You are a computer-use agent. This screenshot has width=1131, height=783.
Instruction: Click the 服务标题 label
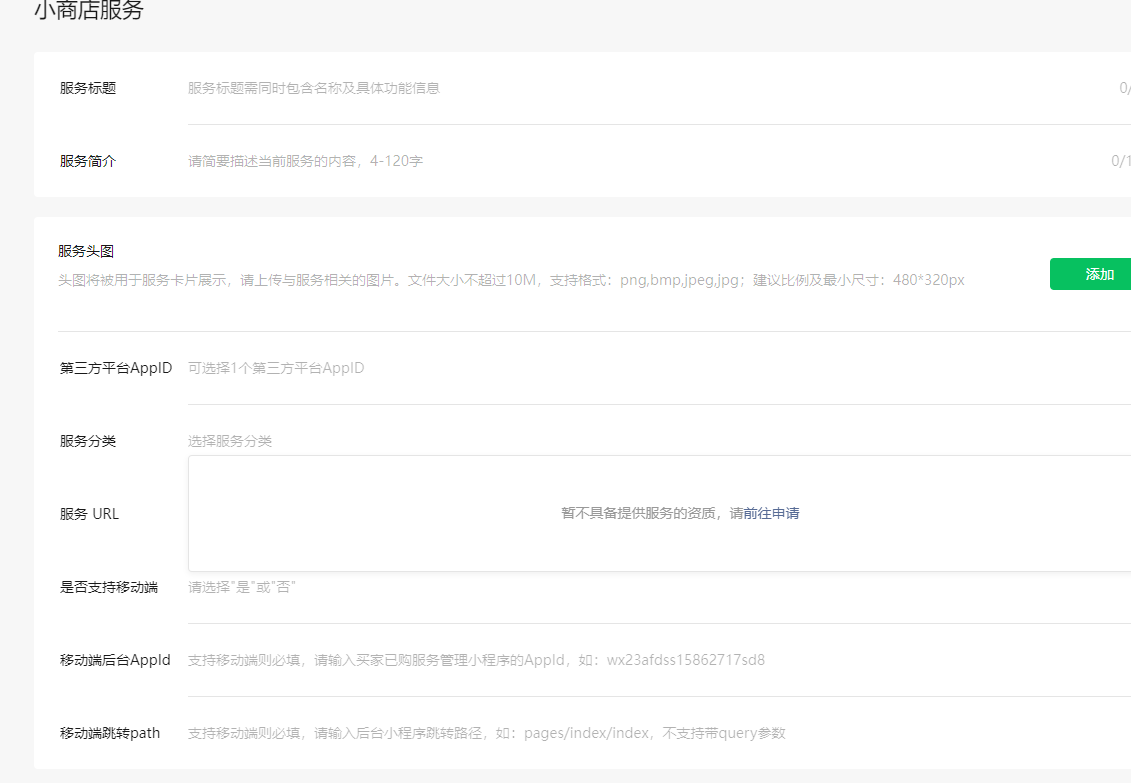pos(87,88)
